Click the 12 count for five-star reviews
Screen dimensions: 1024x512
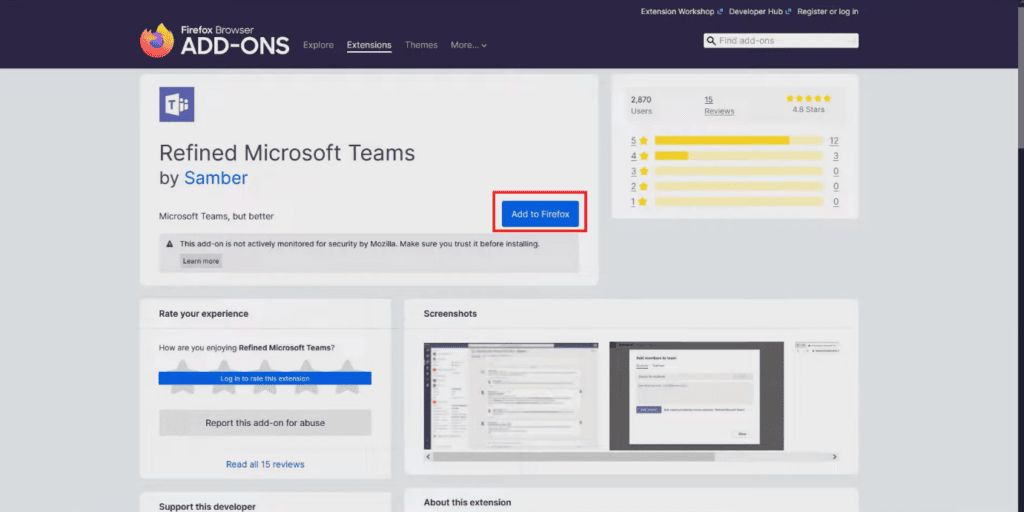click(834, 140)
